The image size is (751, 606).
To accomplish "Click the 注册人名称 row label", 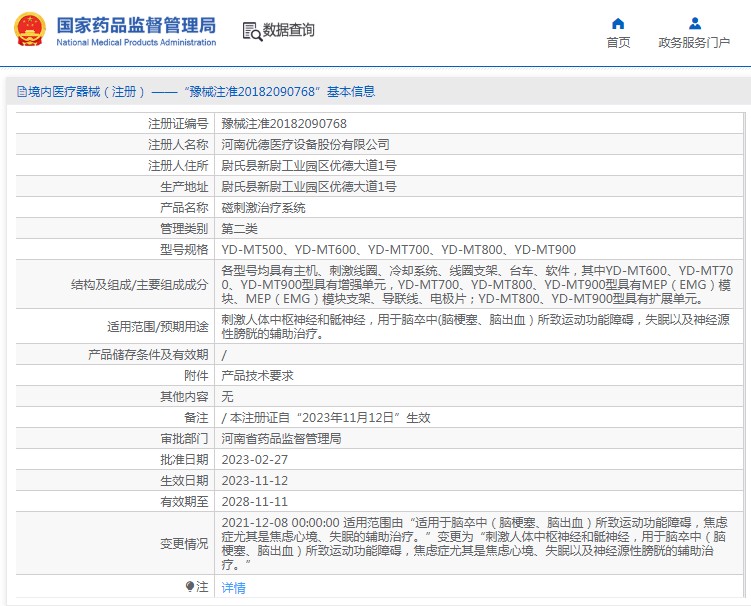I will tap(178, 145).
